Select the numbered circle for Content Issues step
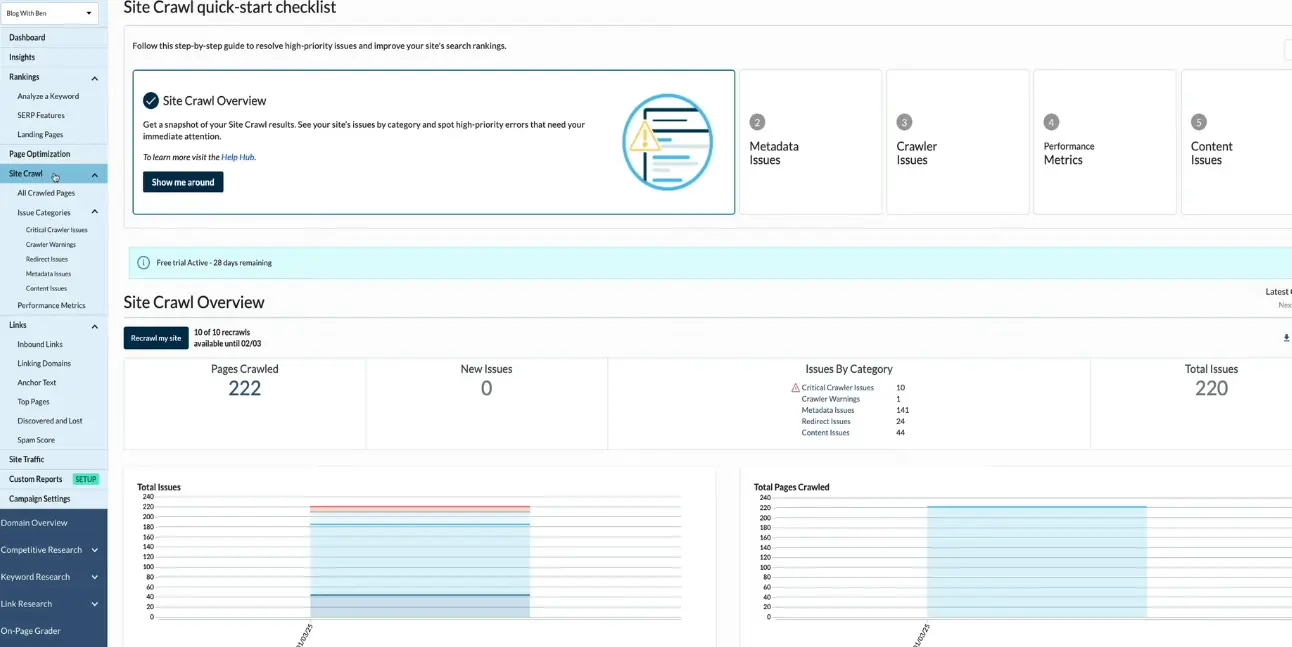This screenshot has width=1292, height=647. click(1198, 121)
